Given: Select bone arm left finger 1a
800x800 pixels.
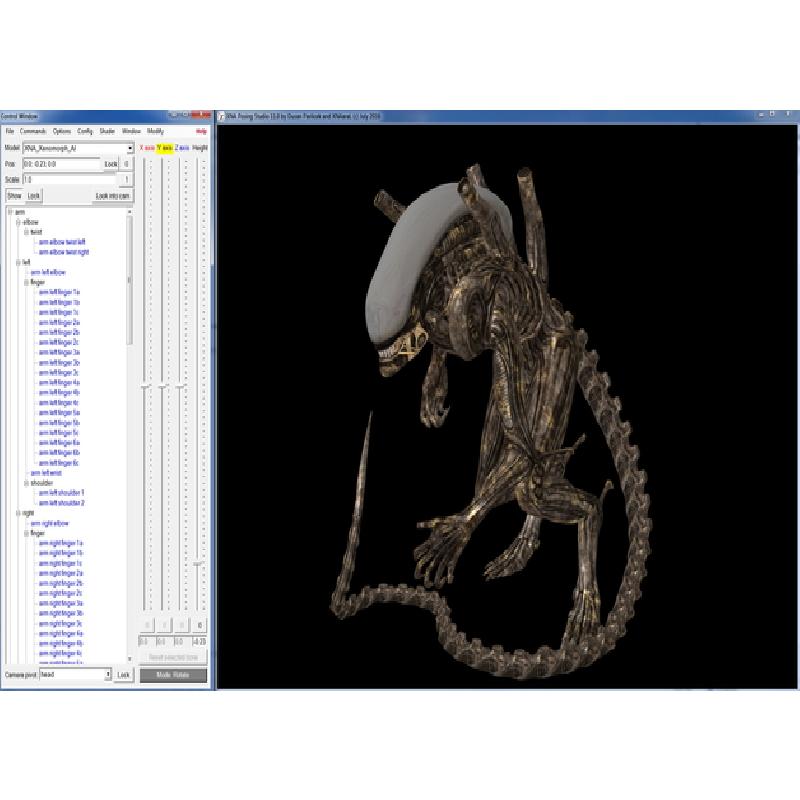Looking at the screenshot, I should 59,292.
